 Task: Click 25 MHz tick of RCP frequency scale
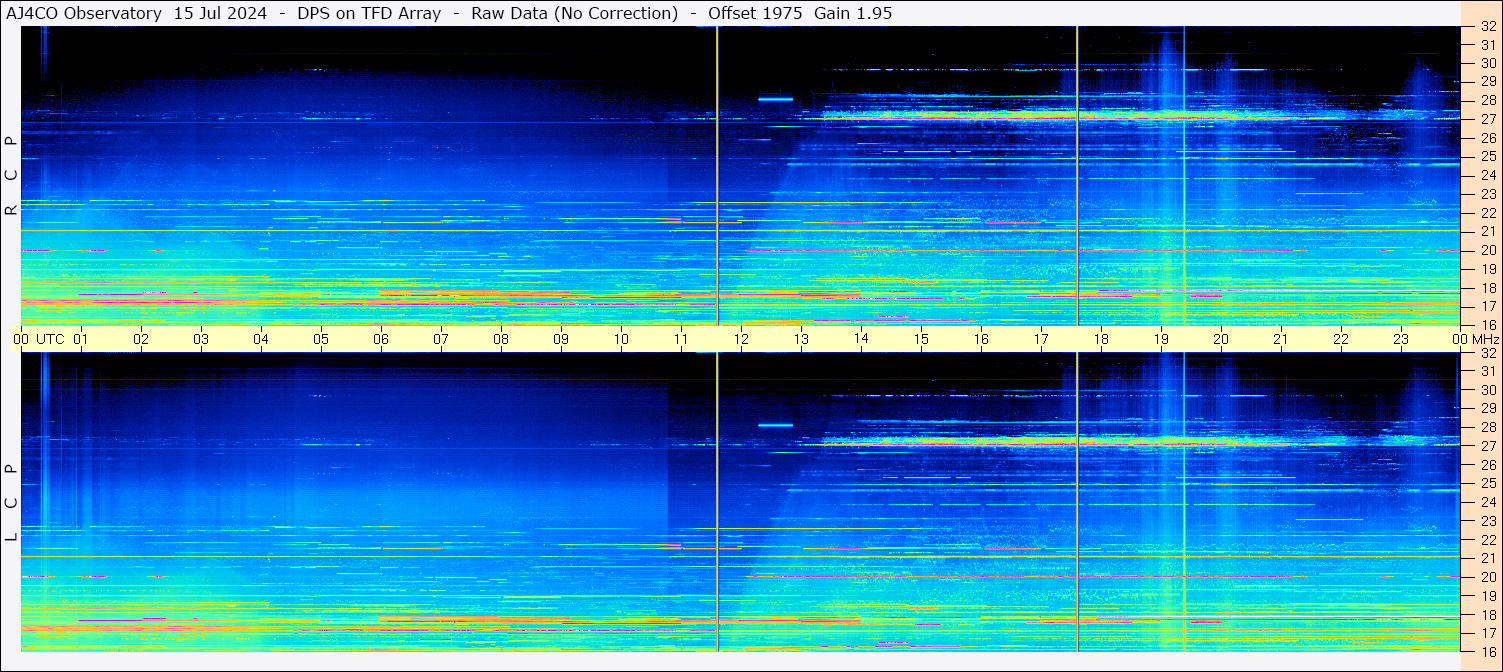(1487, 156)
